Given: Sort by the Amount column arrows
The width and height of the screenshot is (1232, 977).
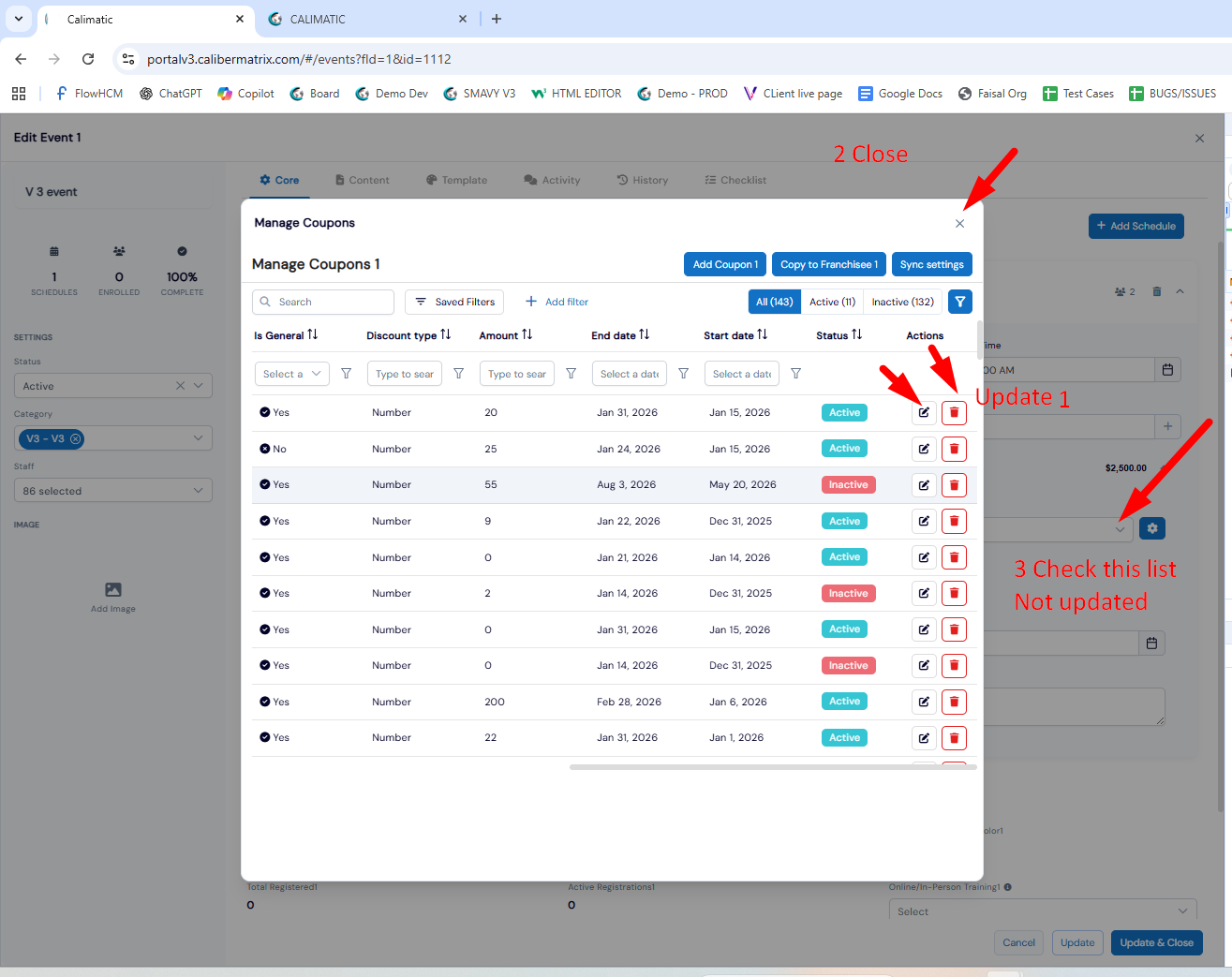Looking at the screenshot, I should coord(527,334).
